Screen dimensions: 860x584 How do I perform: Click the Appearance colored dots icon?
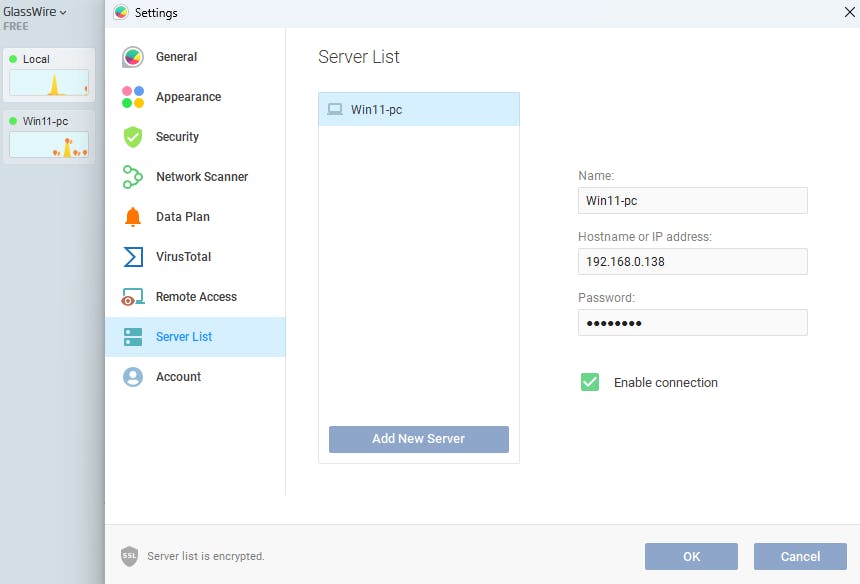tap(133, 97)
